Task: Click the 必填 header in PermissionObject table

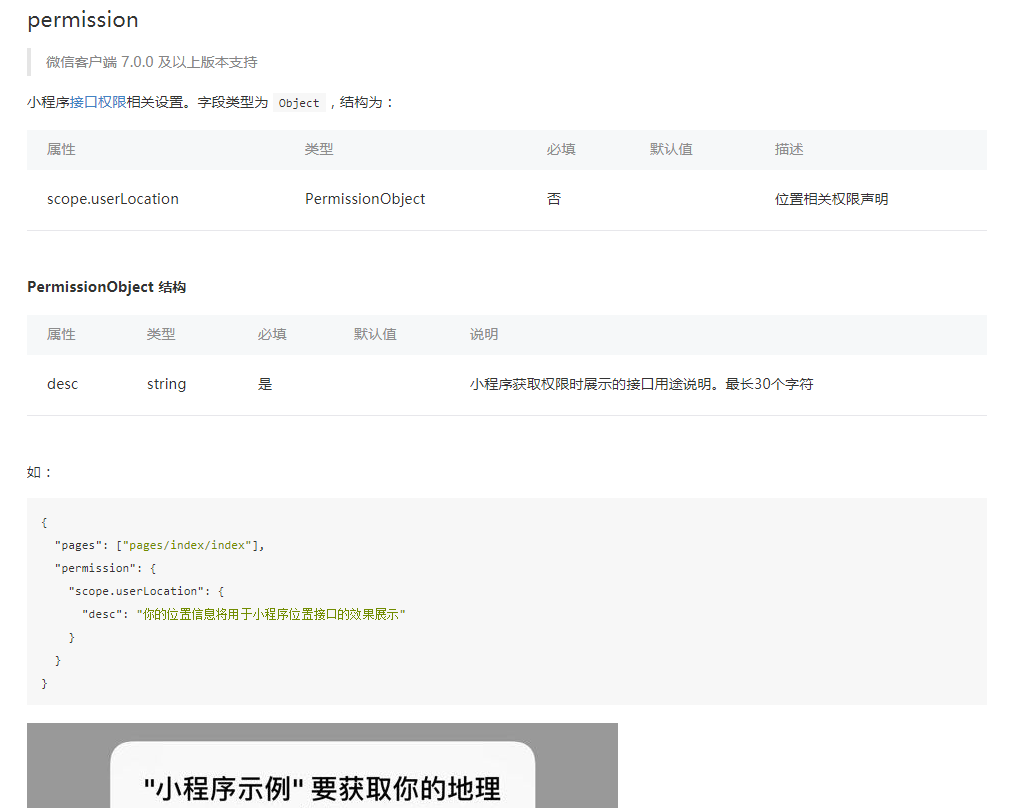Action: click(x=272, y=334)
